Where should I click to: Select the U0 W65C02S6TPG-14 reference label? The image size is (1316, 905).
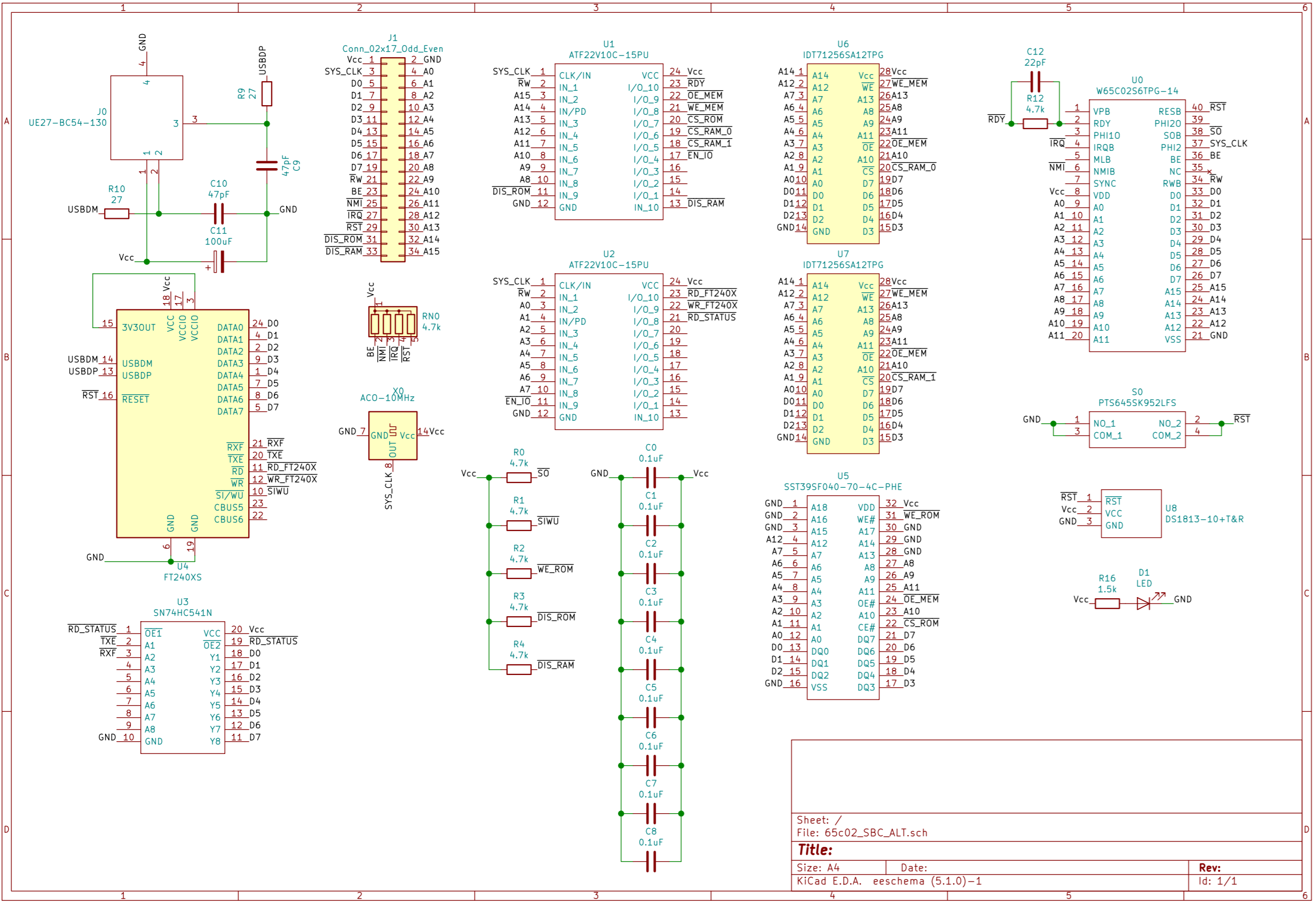pyautogui.click(x=1137, y=80)
